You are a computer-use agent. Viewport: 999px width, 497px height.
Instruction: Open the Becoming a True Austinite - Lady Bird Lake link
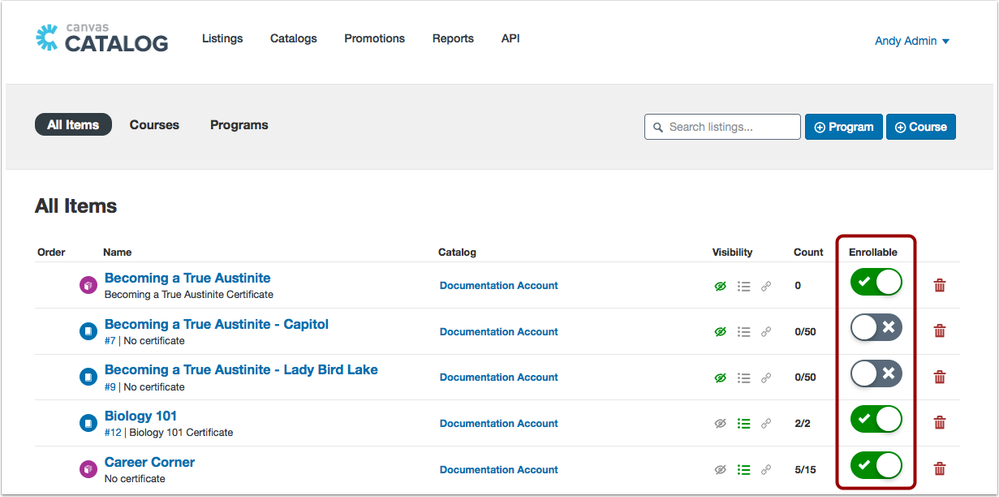241,370
